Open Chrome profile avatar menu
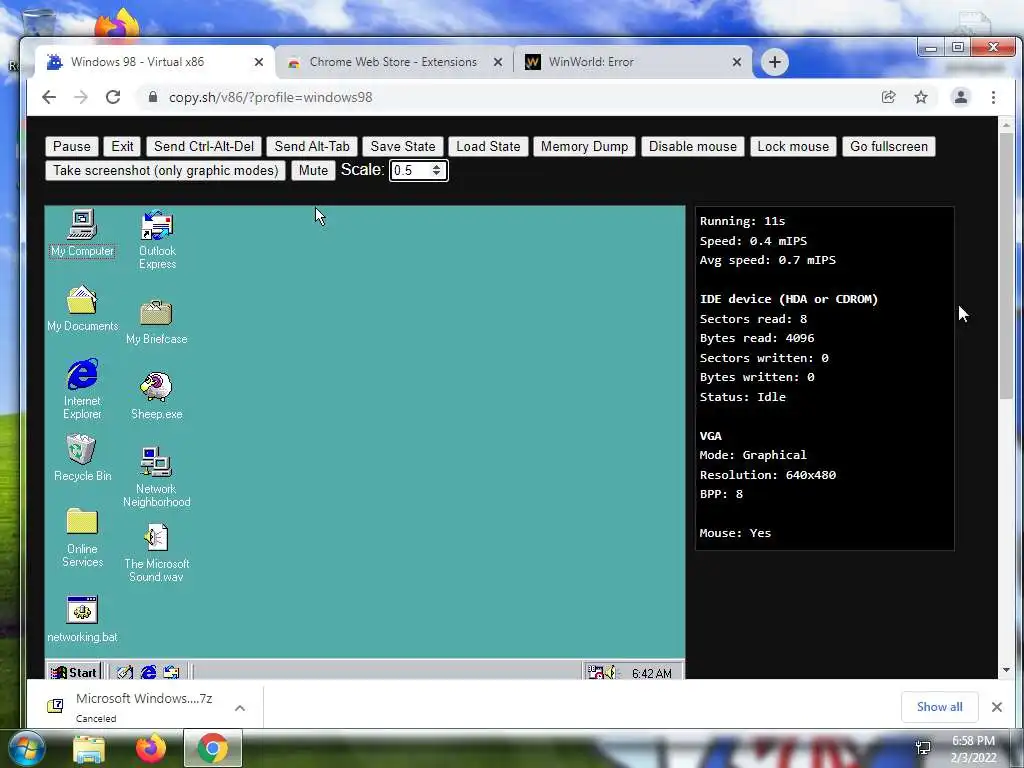 pyautogui.click(x=961, y=97)
